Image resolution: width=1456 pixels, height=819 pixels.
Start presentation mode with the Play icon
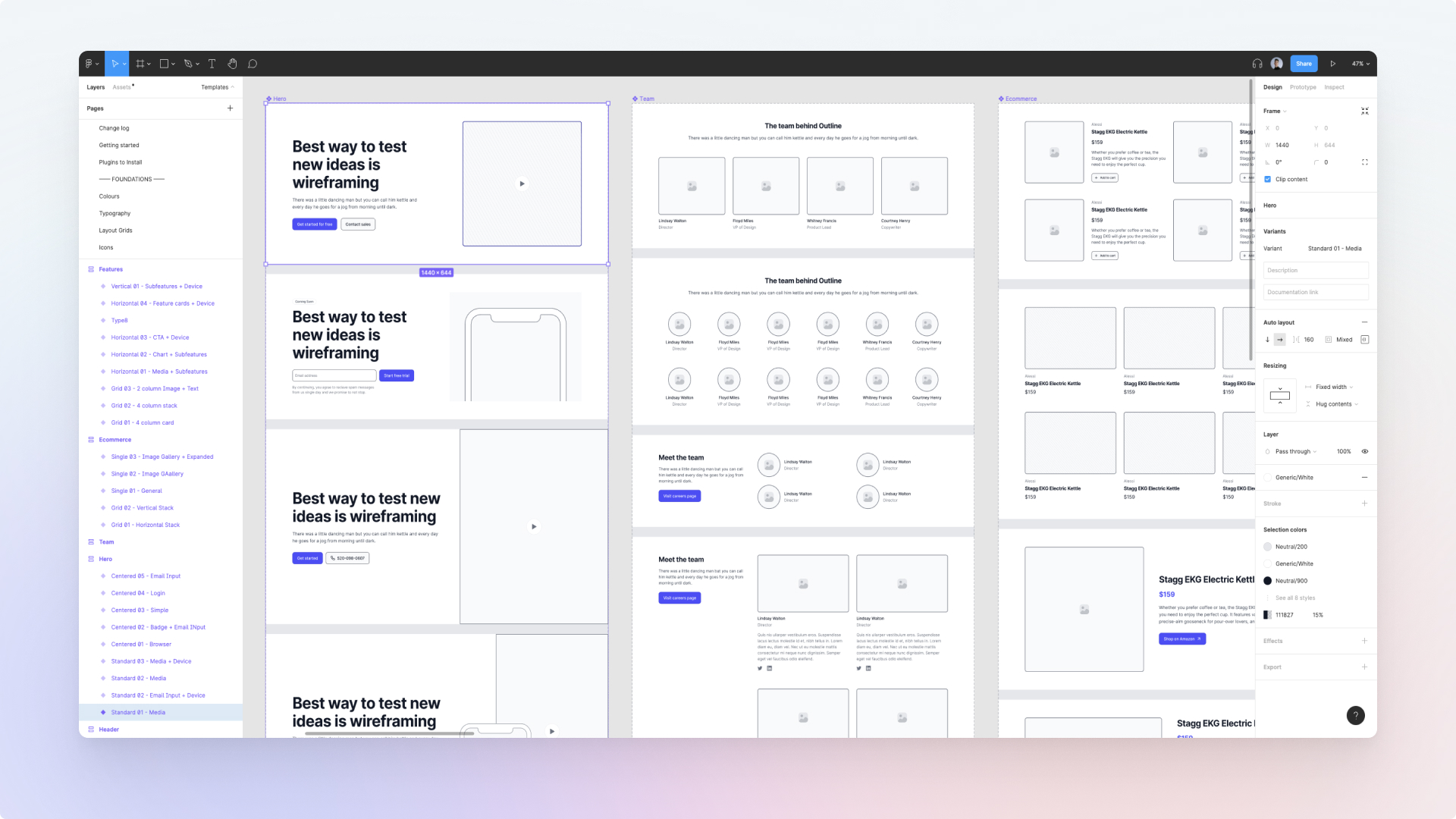pyautogui.click(x=1333, y=64)
